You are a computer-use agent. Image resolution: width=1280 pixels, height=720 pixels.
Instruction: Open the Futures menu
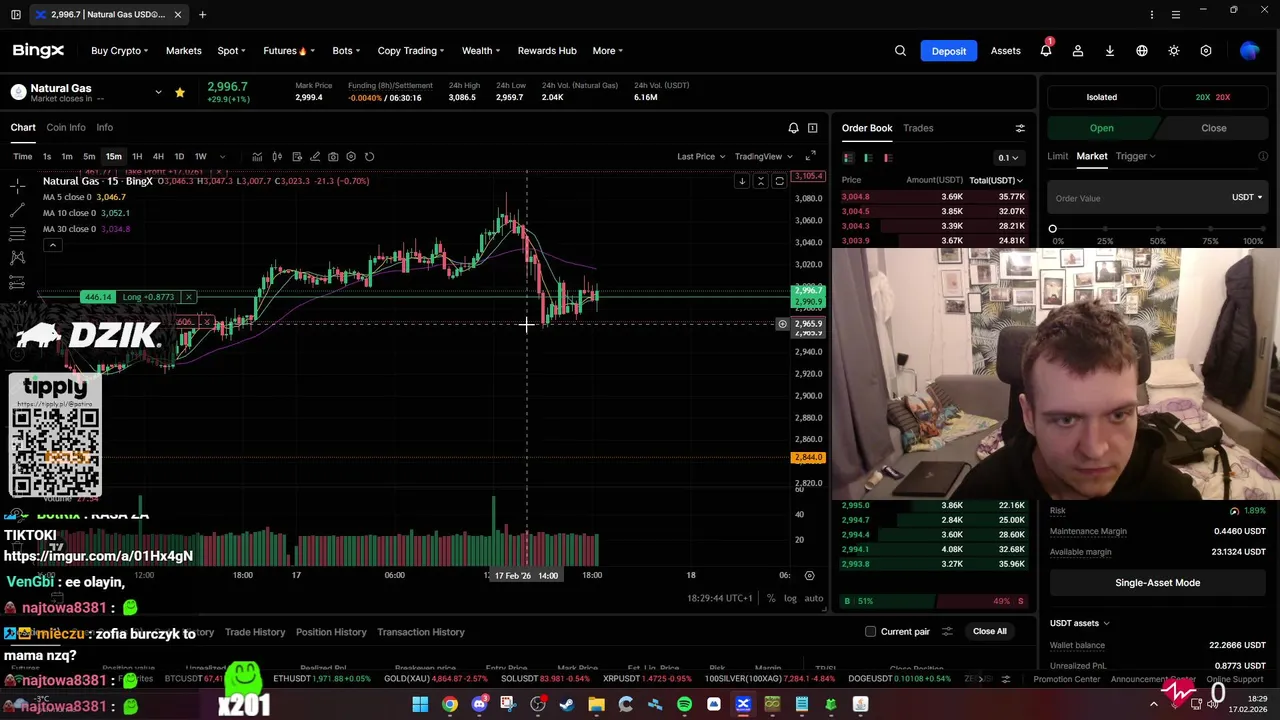point(289,51)
